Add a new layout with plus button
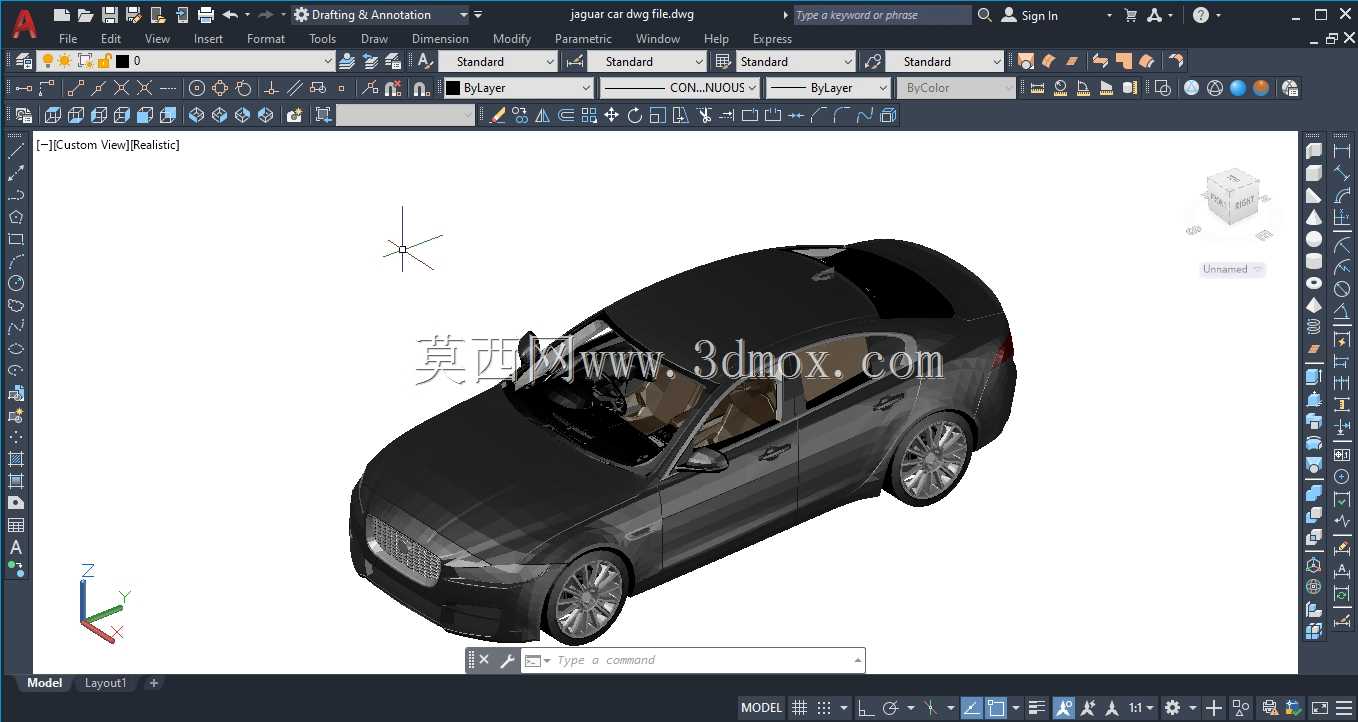The height and width of the screenshot is (722, 1358). (153, 683)
